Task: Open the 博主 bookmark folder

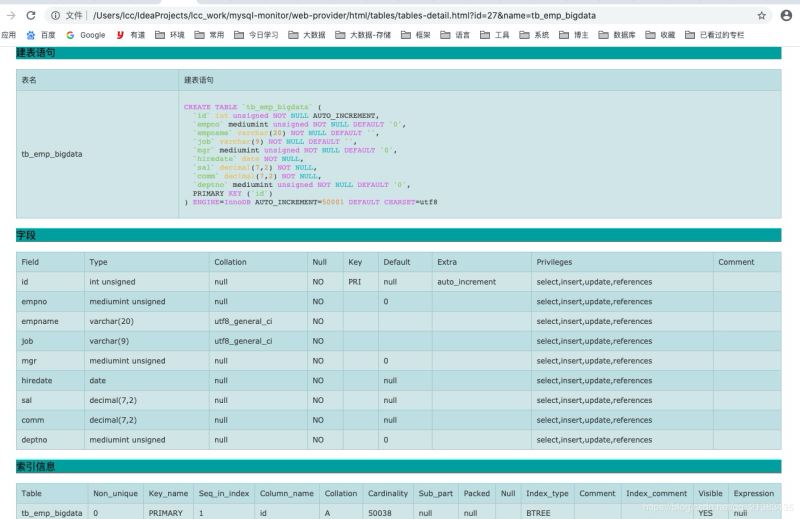Action: coord(574,35)
